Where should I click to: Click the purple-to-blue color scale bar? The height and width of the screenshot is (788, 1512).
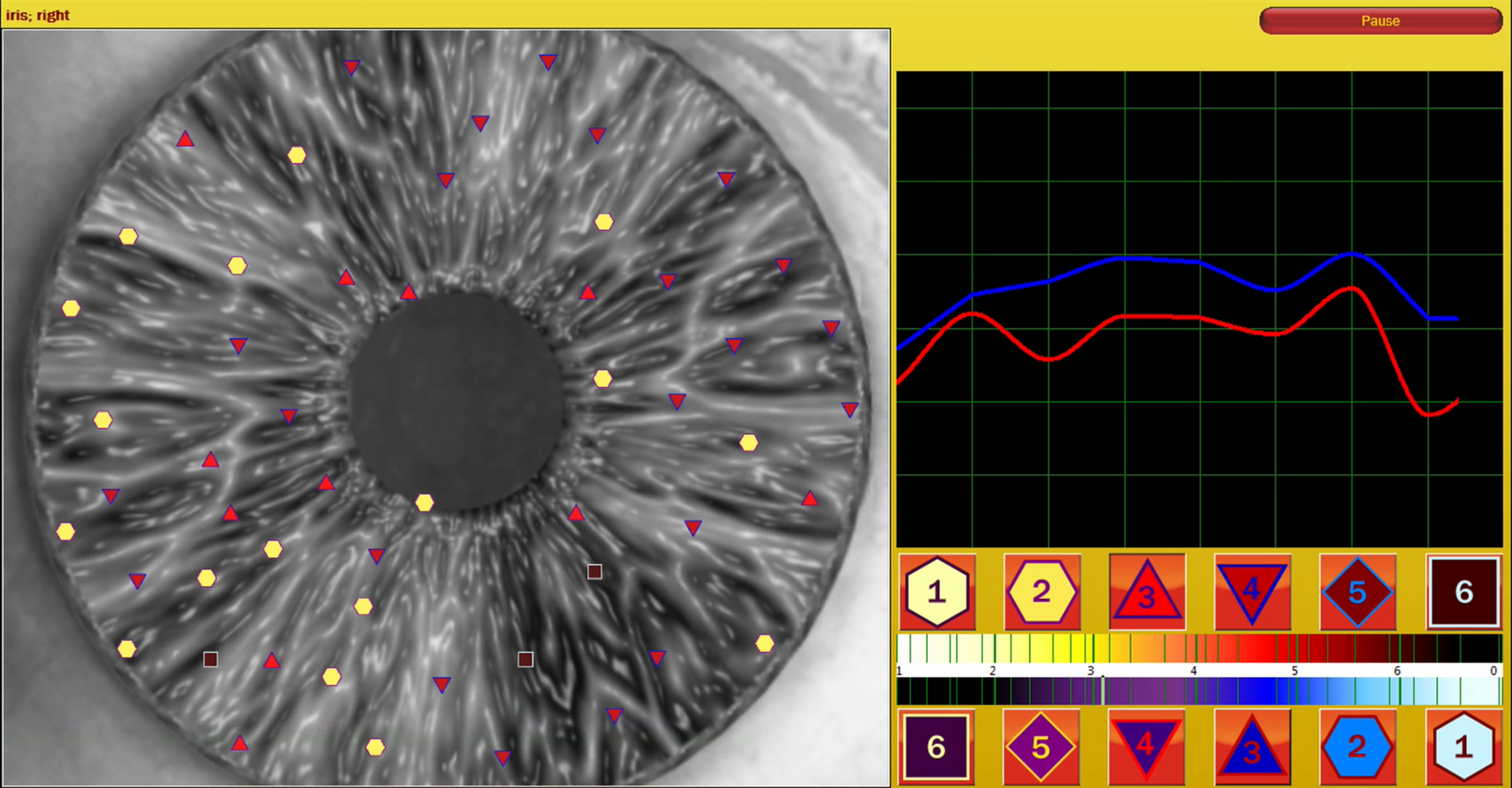pyautogui.click(x=1199, y=691)
